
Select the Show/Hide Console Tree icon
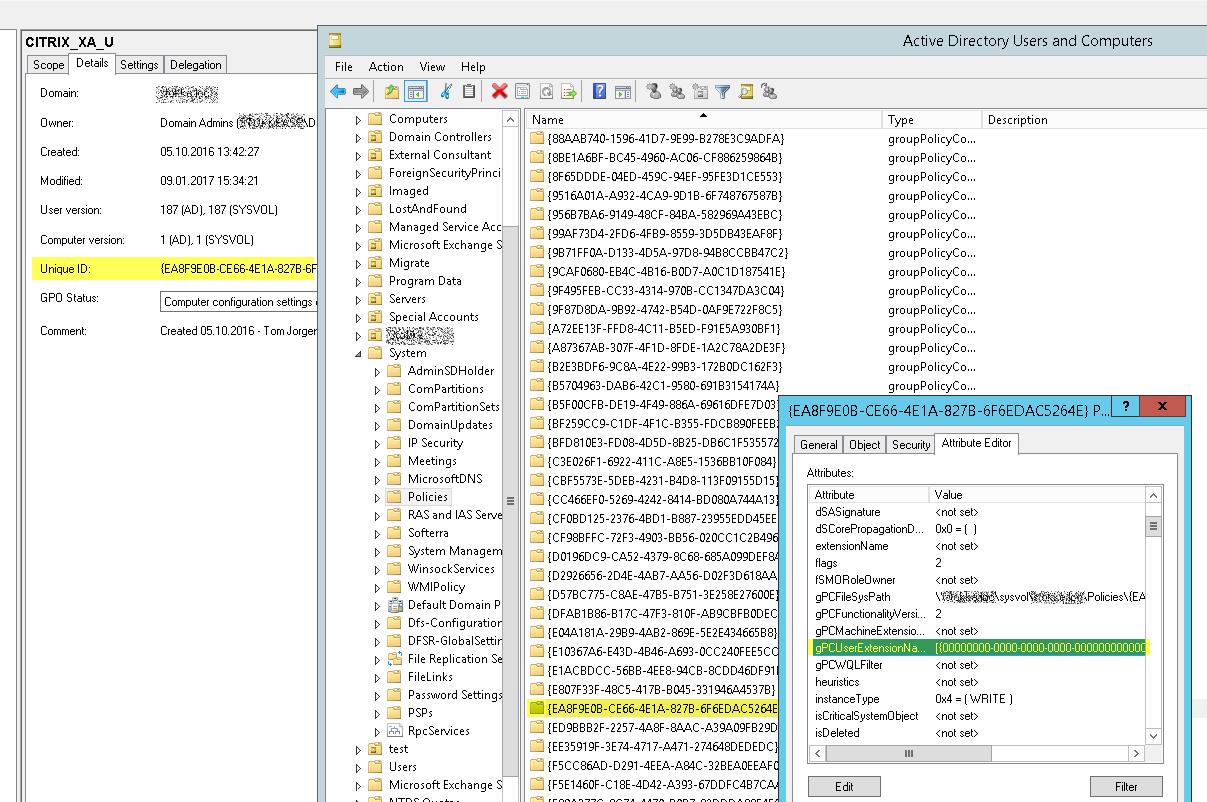(415, 91)
